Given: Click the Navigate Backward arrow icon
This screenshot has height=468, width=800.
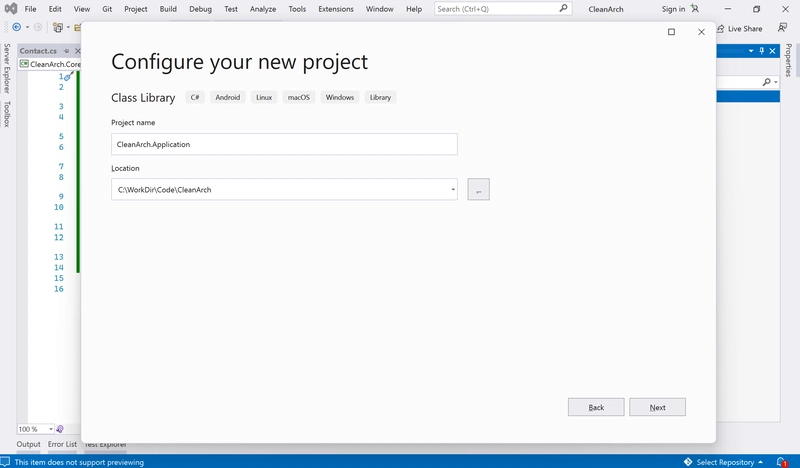Looking at the screenshot, I should (x=17, y=27).
